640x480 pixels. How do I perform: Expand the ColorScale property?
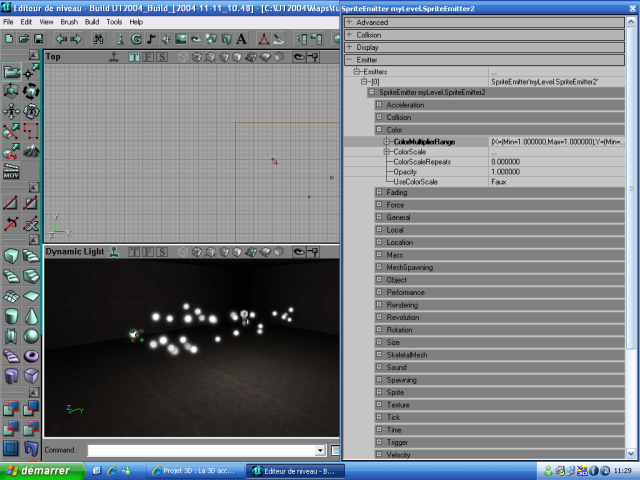click(386, 152)
